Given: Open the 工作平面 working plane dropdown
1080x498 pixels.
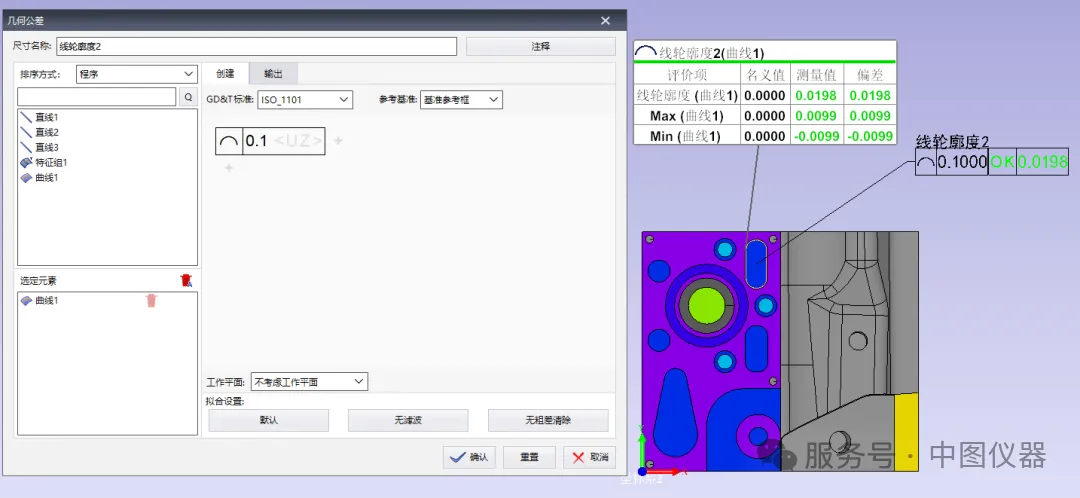Looking at the screenshot, I should (309, 381).
